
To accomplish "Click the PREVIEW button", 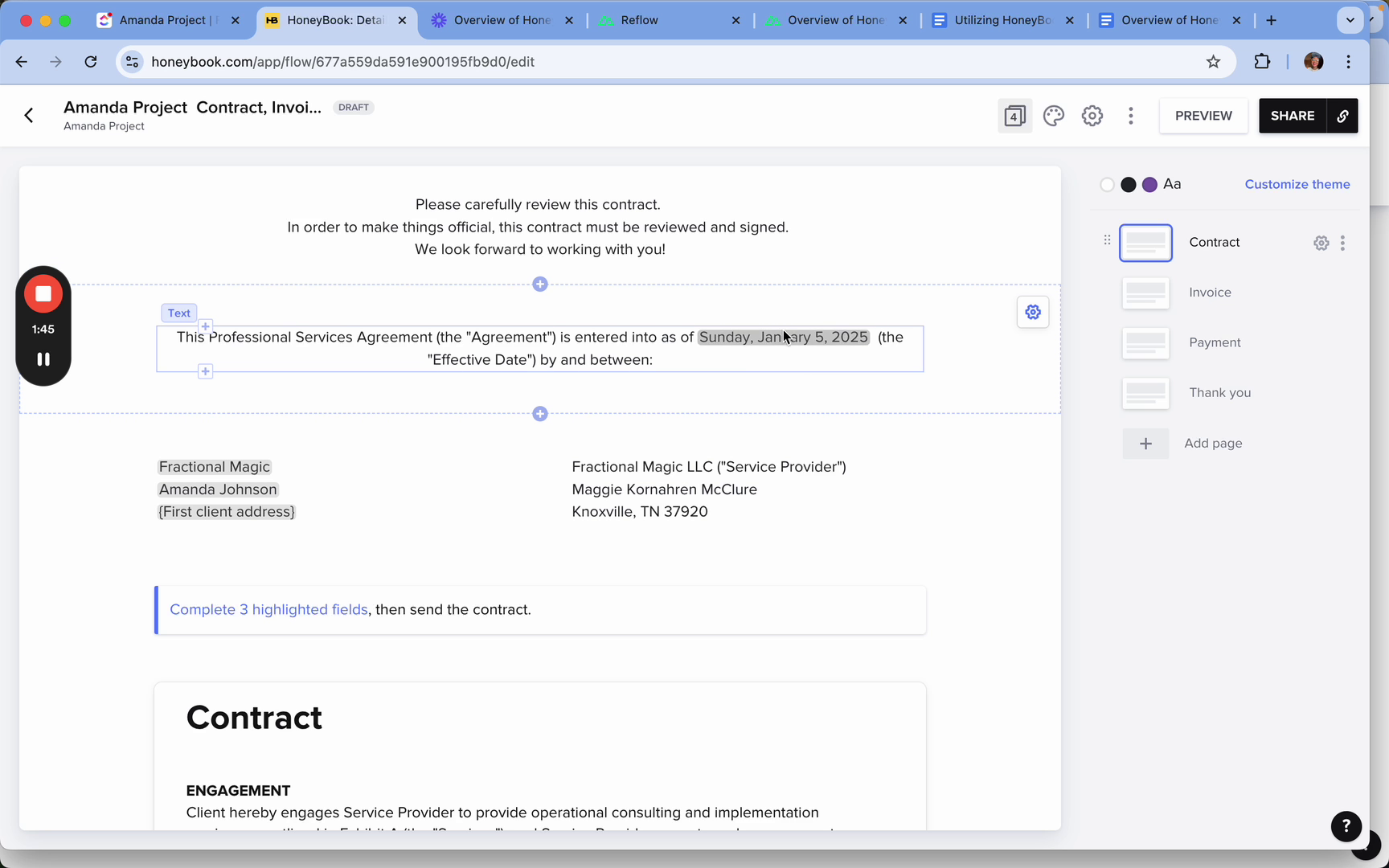I will (1203, 116).
